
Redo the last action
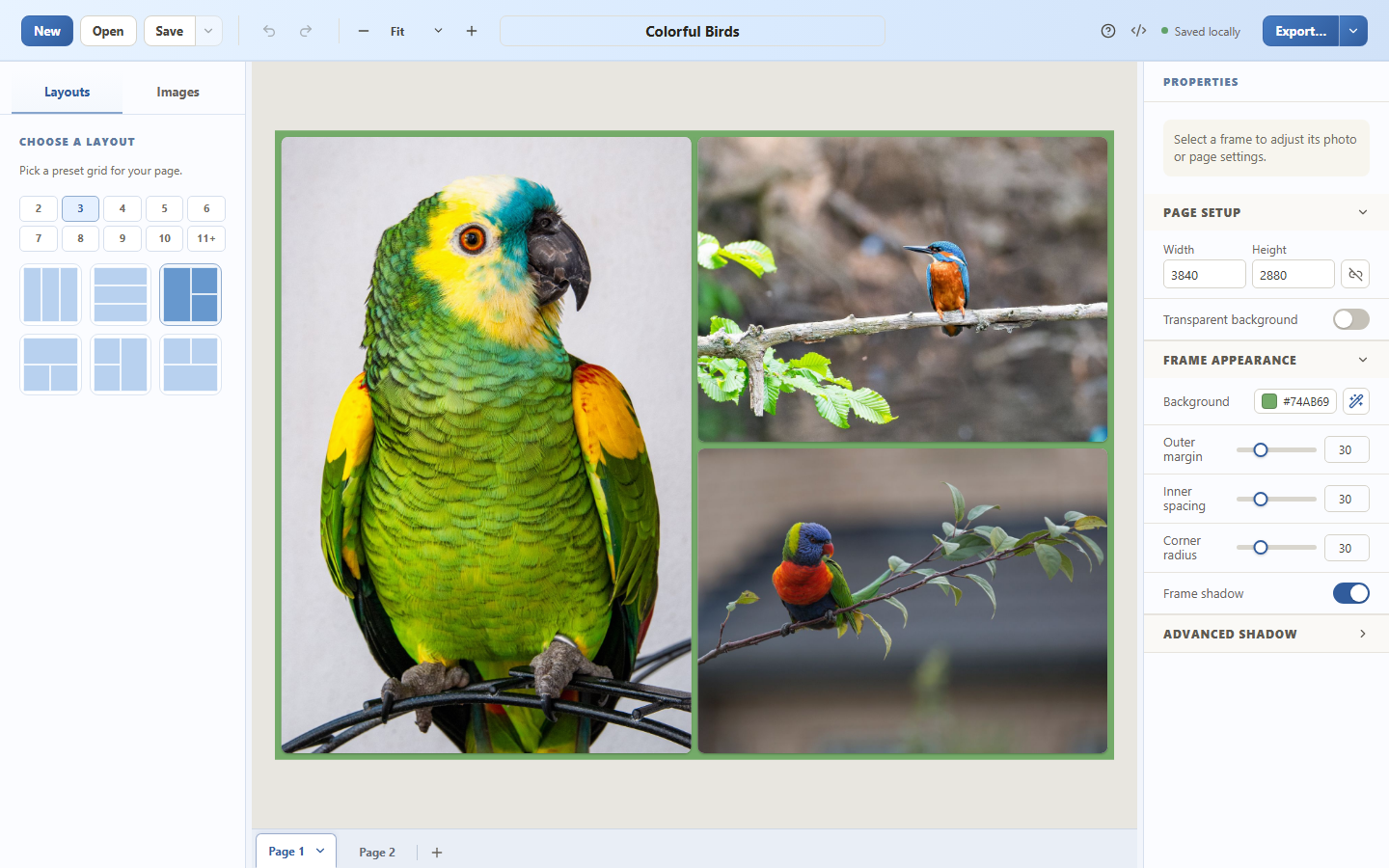[306, 31]
